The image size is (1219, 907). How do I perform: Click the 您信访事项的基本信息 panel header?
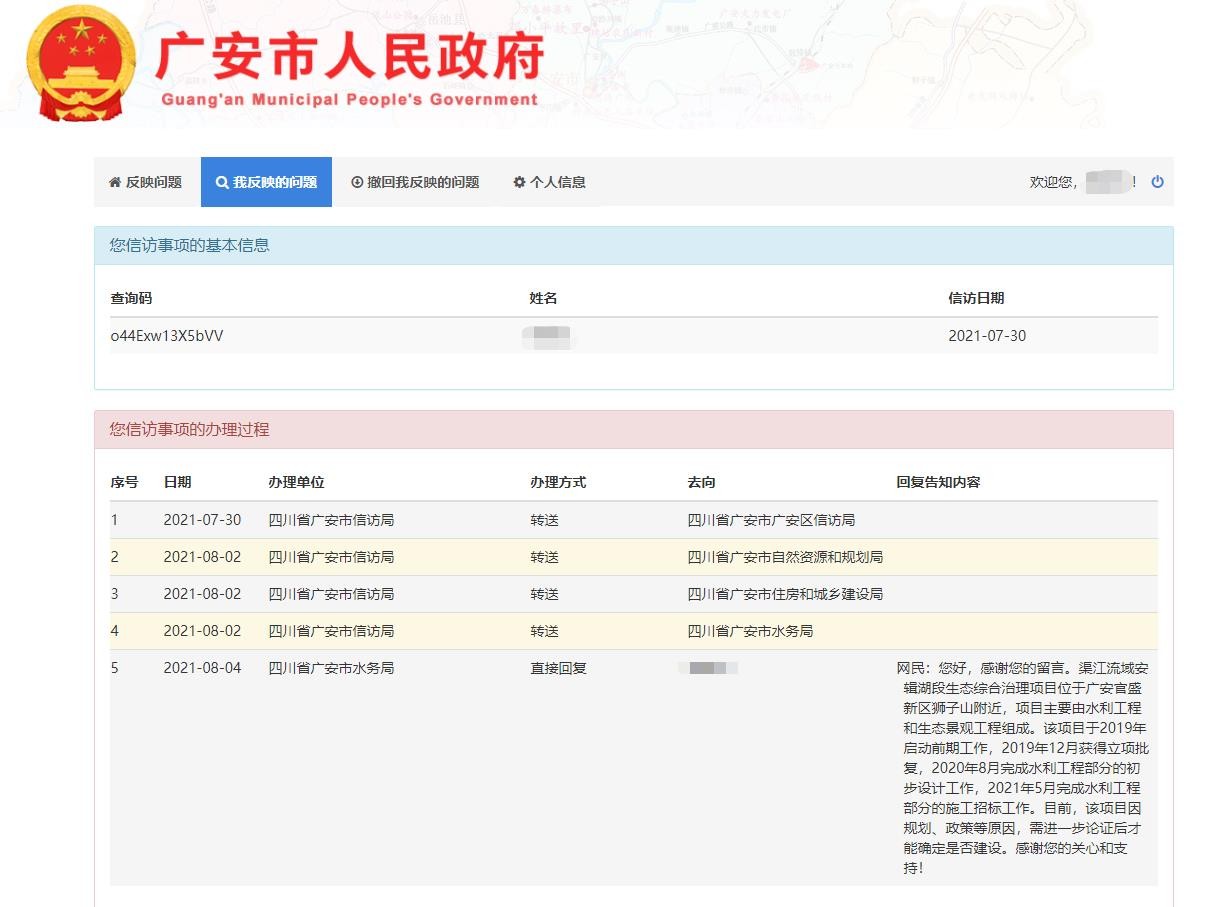point(633,245)
